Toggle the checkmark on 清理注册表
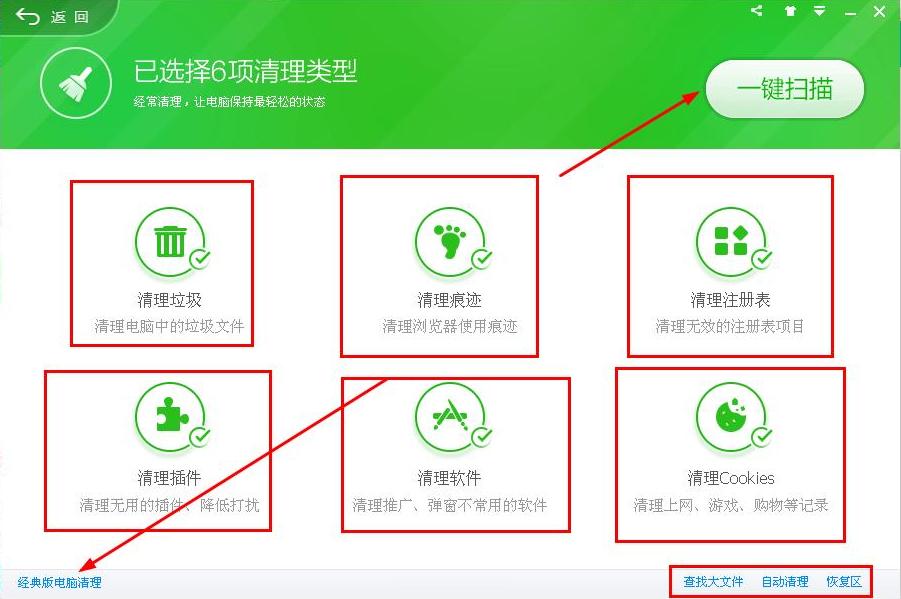The height and width of the screenshot is (599, 901). (x=762, y=259)
